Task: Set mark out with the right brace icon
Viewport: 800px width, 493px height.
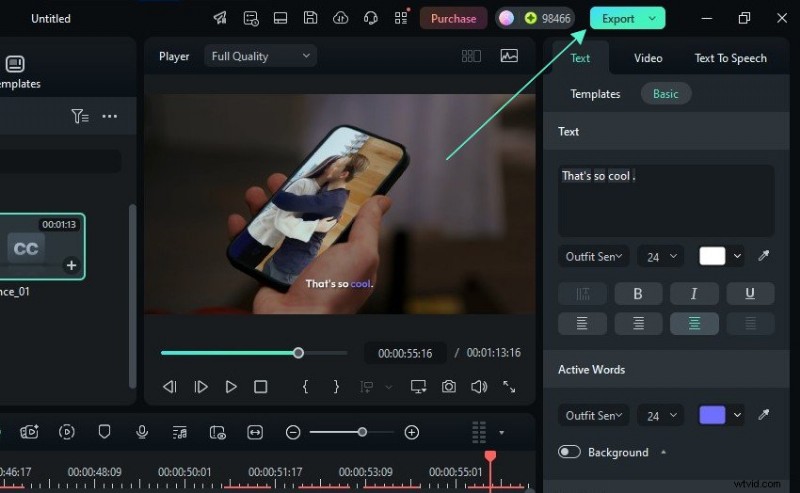Action: point(336,386)
